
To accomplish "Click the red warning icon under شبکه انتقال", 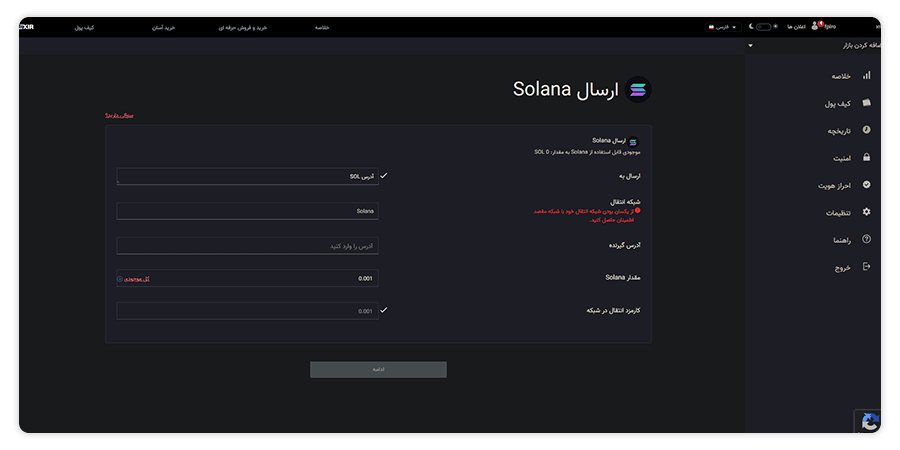I will 637,211.
